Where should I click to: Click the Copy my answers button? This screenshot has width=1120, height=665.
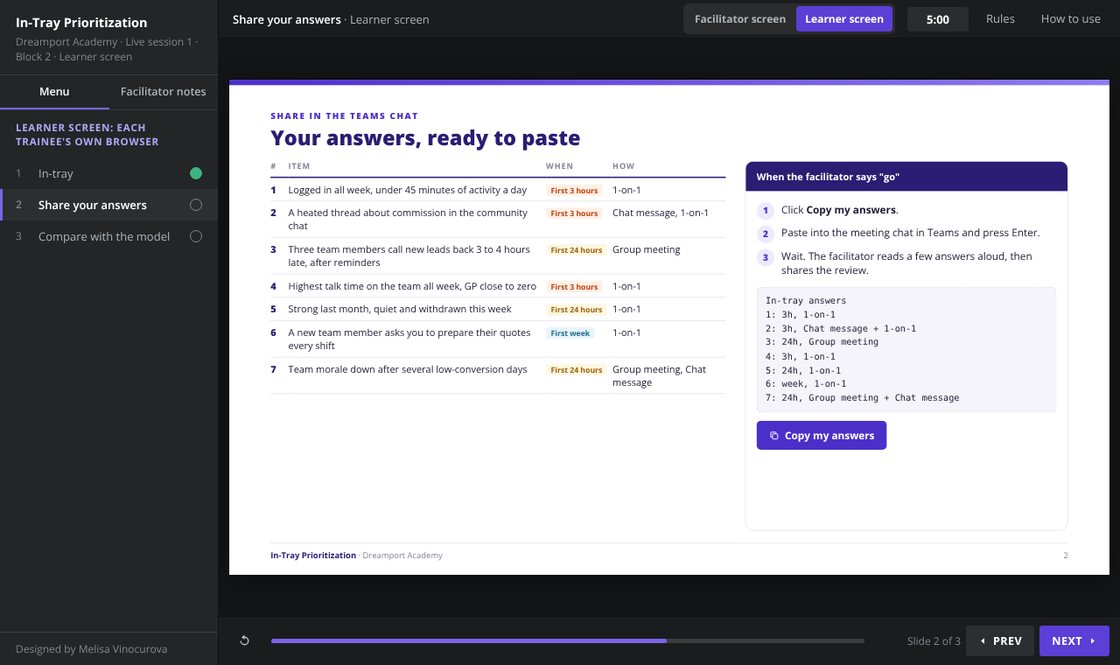click(x=821, y=436)
